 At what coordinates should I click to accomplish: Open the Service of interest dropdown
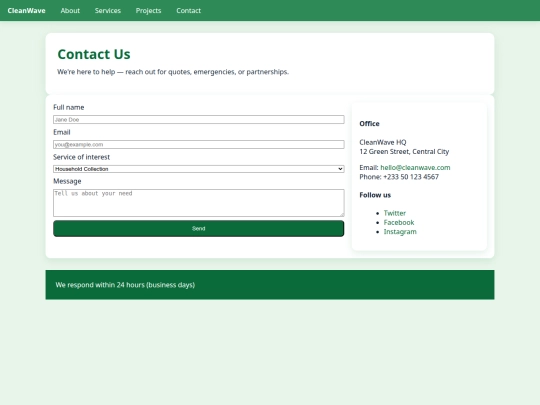(x=199, y=169)
